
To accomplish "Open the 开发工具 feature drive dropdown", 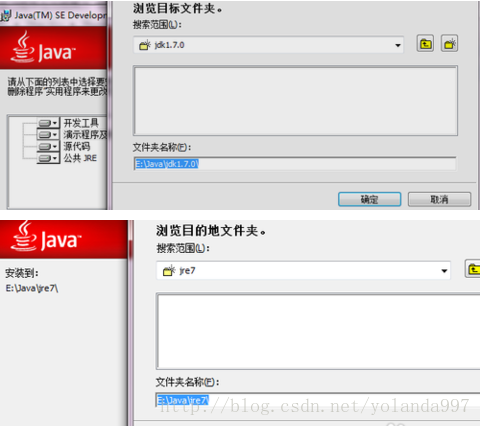I will pyautogui.click(x=48, y=123).
